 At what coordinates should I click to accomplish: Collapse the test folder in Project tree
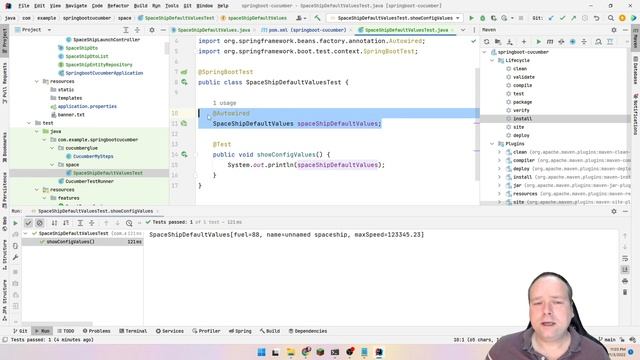click(29, 123)
